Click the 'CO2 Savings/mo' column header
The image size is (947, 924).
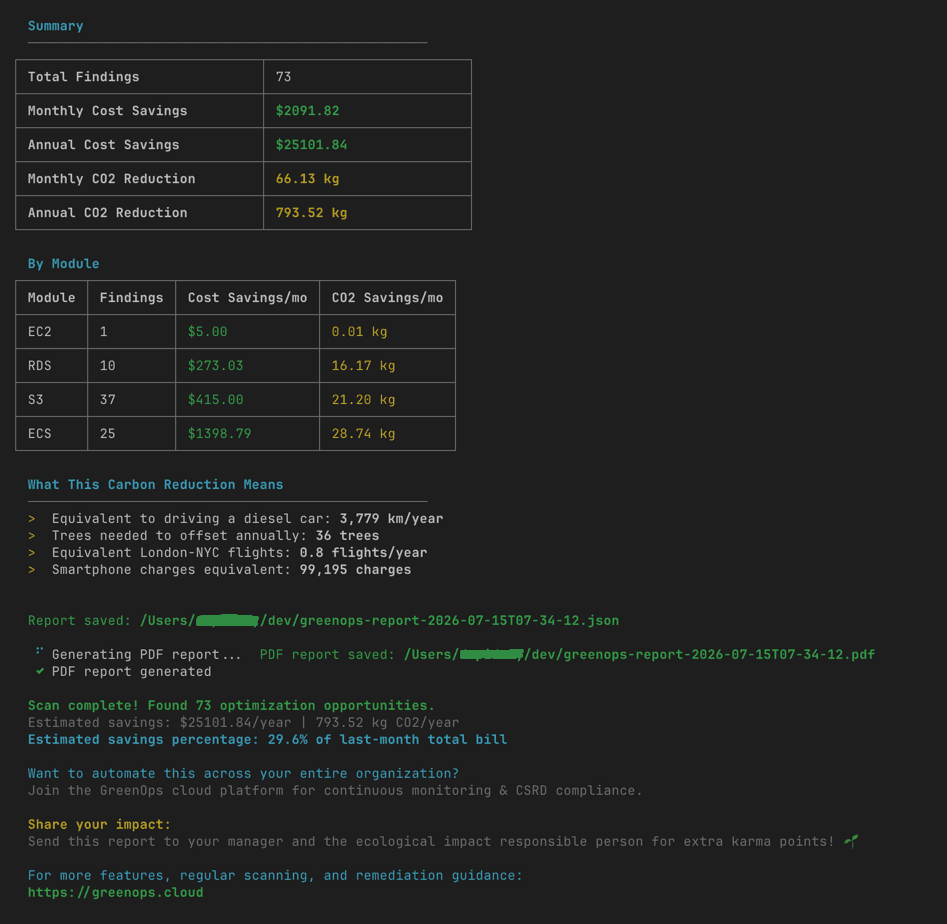[387, 298]
